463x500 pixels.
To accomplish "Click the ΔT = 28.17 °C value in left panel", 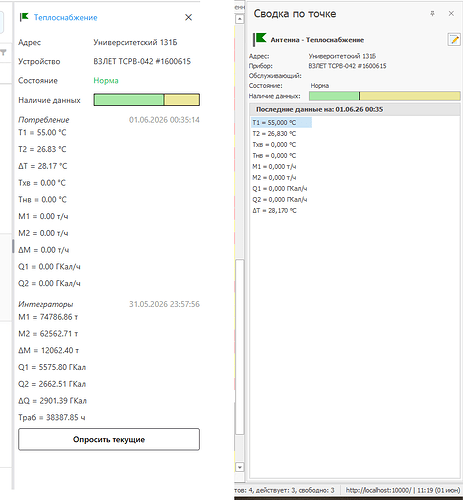I will (43, 166).
